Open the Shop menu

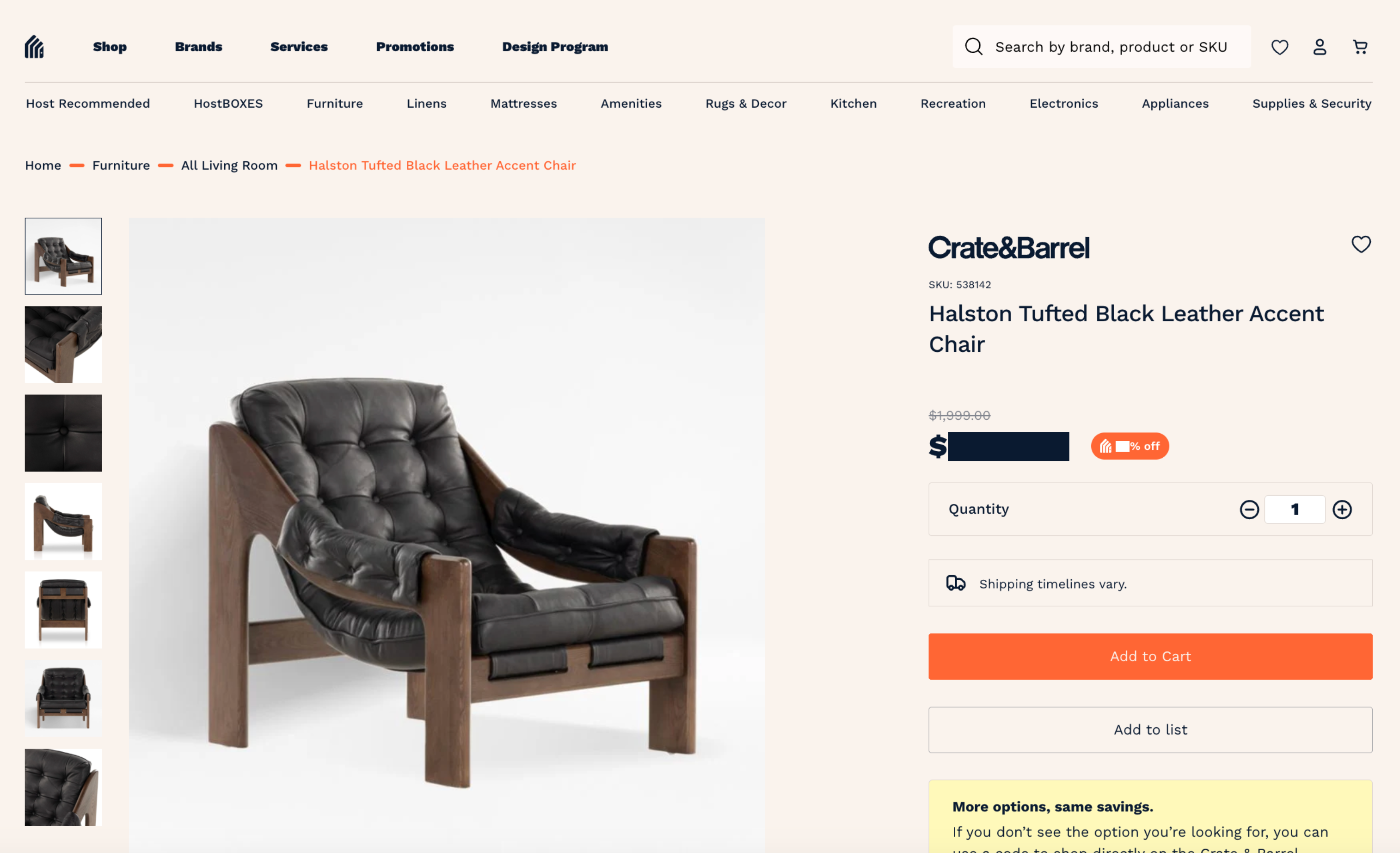point(110,47)
